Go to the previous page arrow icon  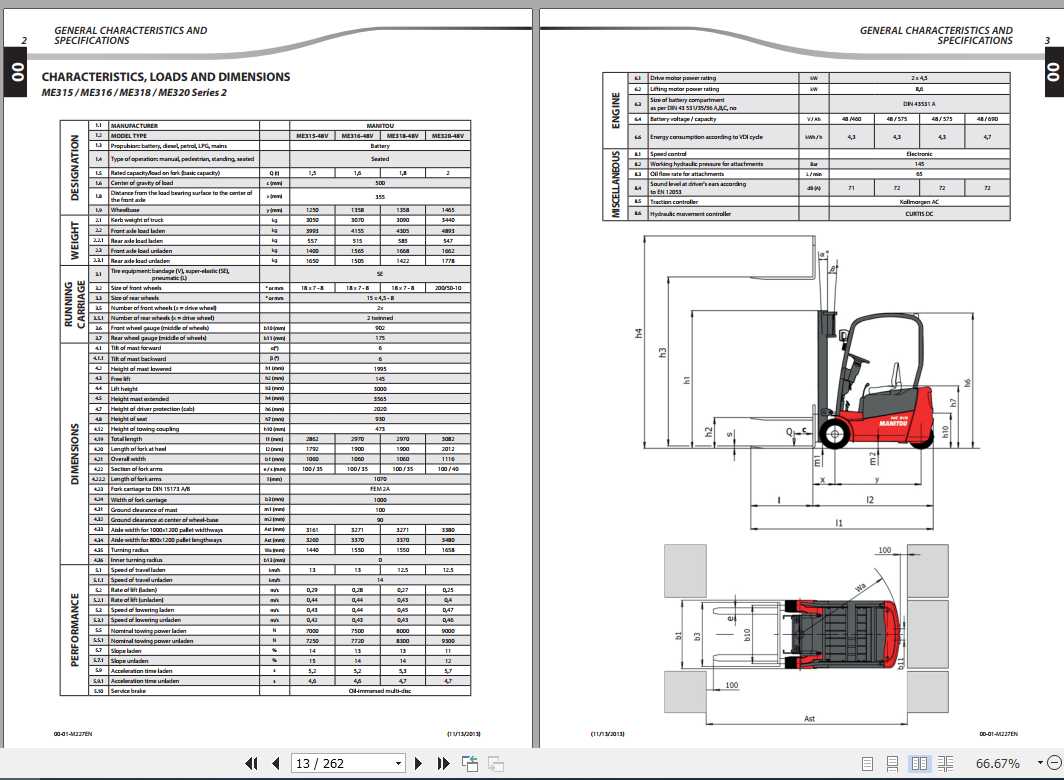pos(275,763)
